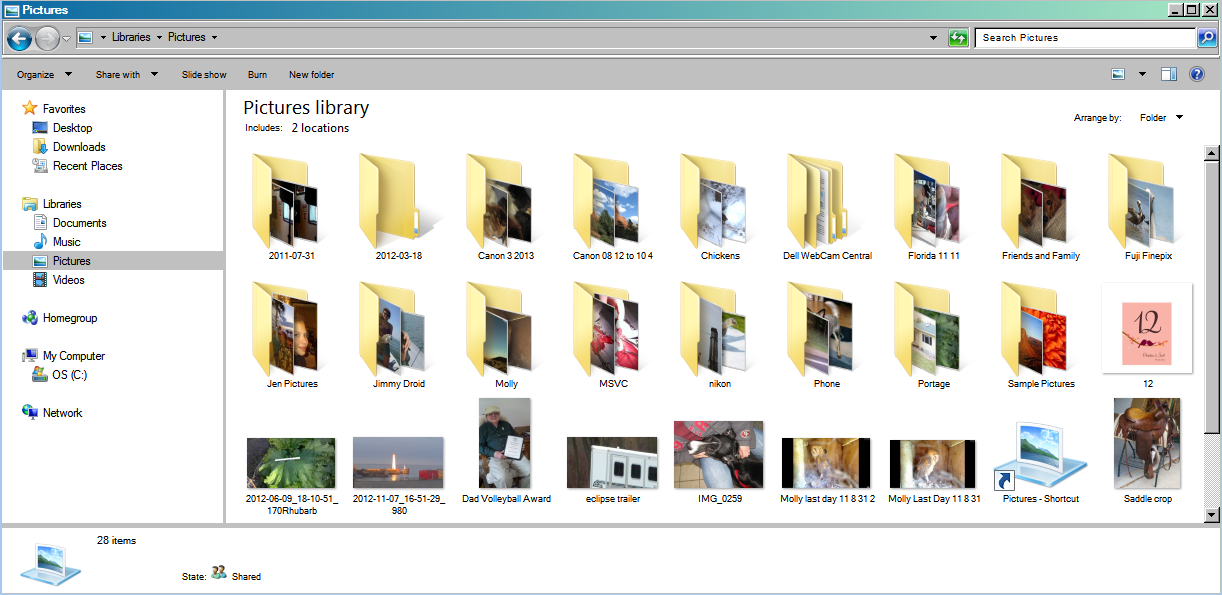Select the Dell WebCam Central folder
The height and width of the screenshot is (595, 1222).
820,201
